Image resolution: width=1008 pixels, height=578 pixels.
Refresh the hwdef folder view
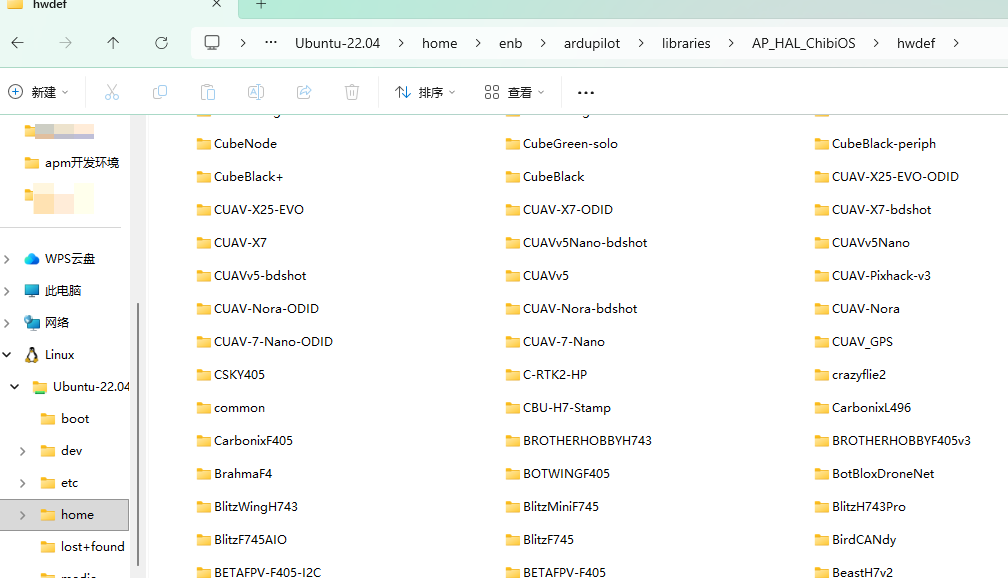[x=161, y=43]
